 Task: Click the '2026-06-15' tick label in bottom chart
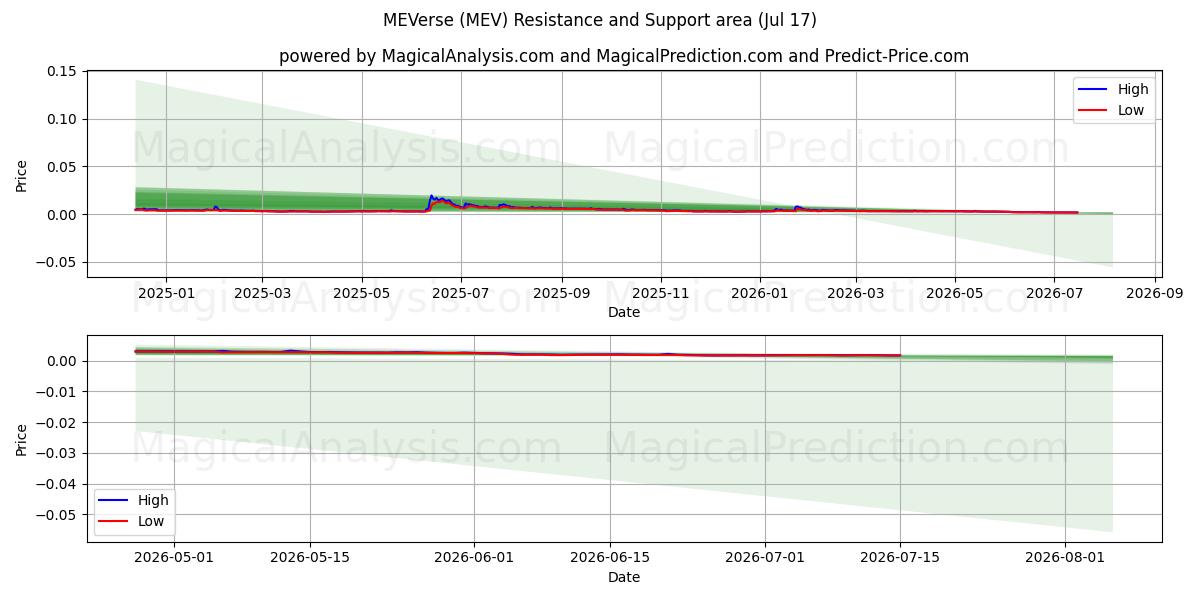[x=609, y=558]
